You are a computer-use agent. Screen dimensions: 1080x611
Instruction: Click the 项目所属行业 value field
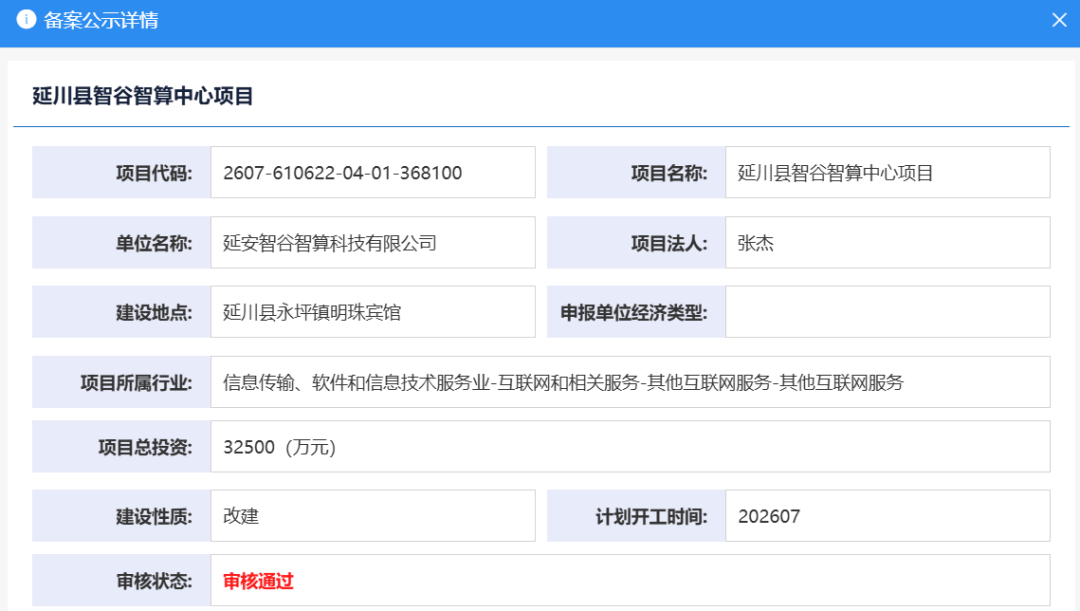point(630,382)
